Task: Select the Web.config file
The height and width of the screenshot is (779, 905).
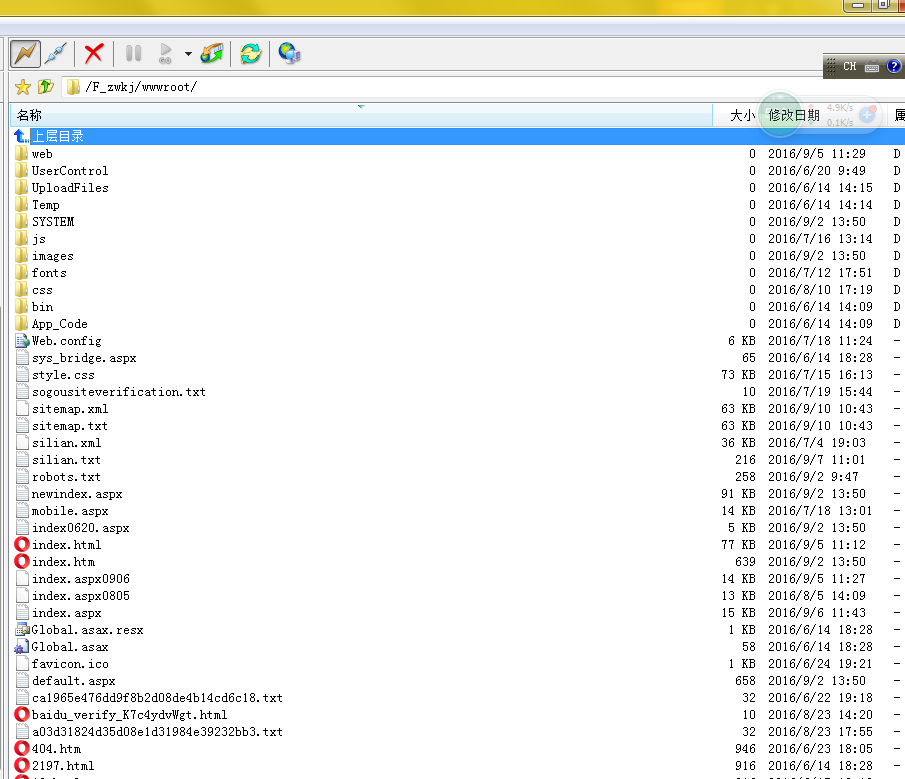Action: coord(66,341)
